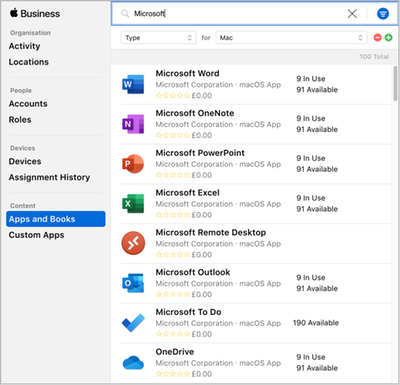Screen dimensions: 400x385
Task: Open the Microsoft Remote Desktop icon
Action: pos(133,243)
